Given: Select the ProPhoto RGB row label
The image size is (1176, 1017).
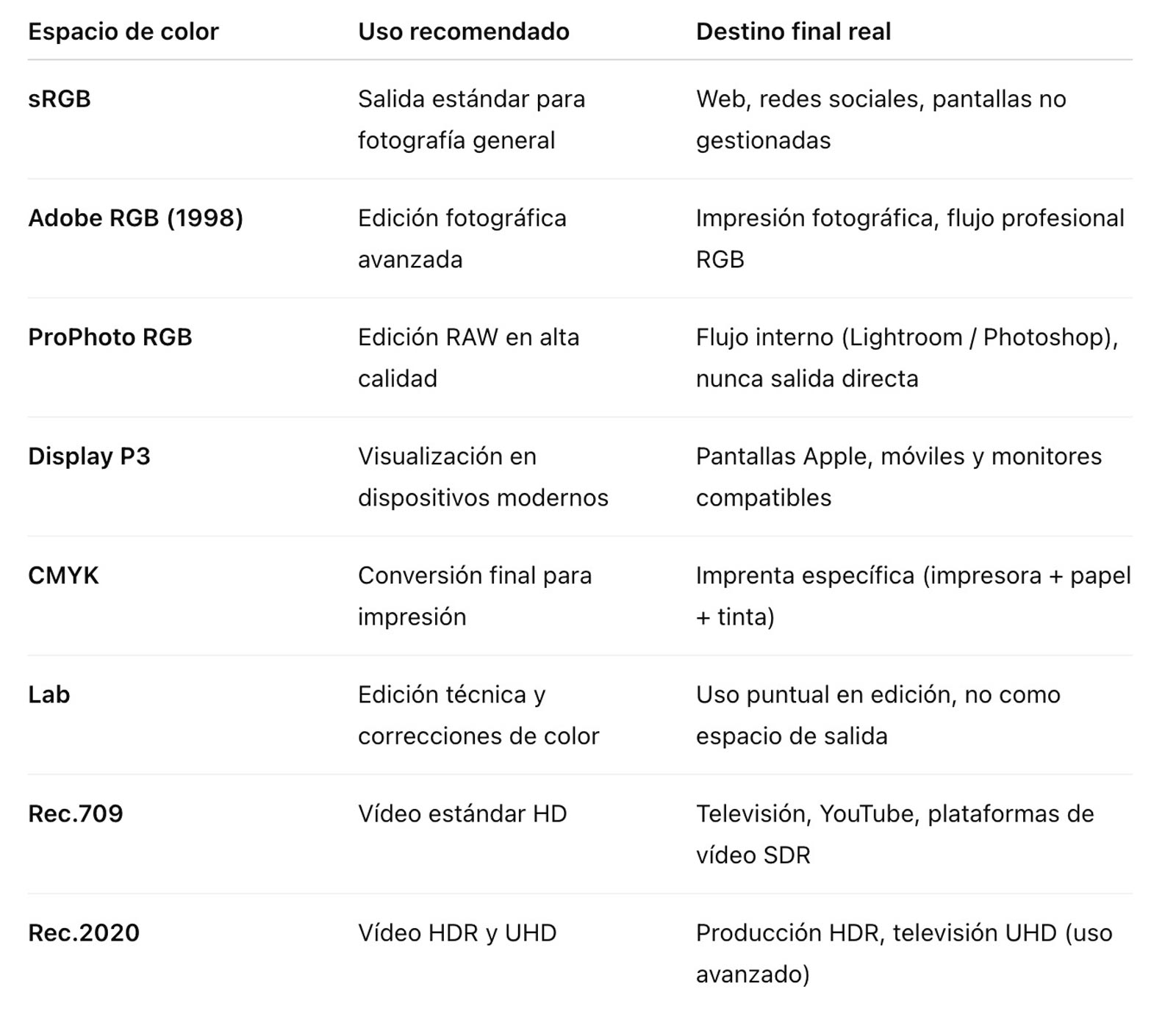Looking at the screenshot, I should [110, 337].
